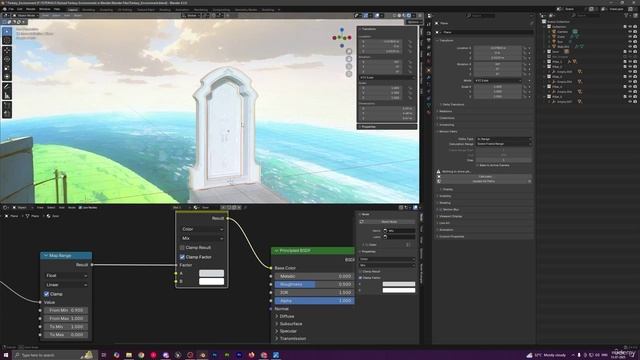This screenshot has width=640, height=360.
Task: Open the File menu
Action: pos(11,9)
